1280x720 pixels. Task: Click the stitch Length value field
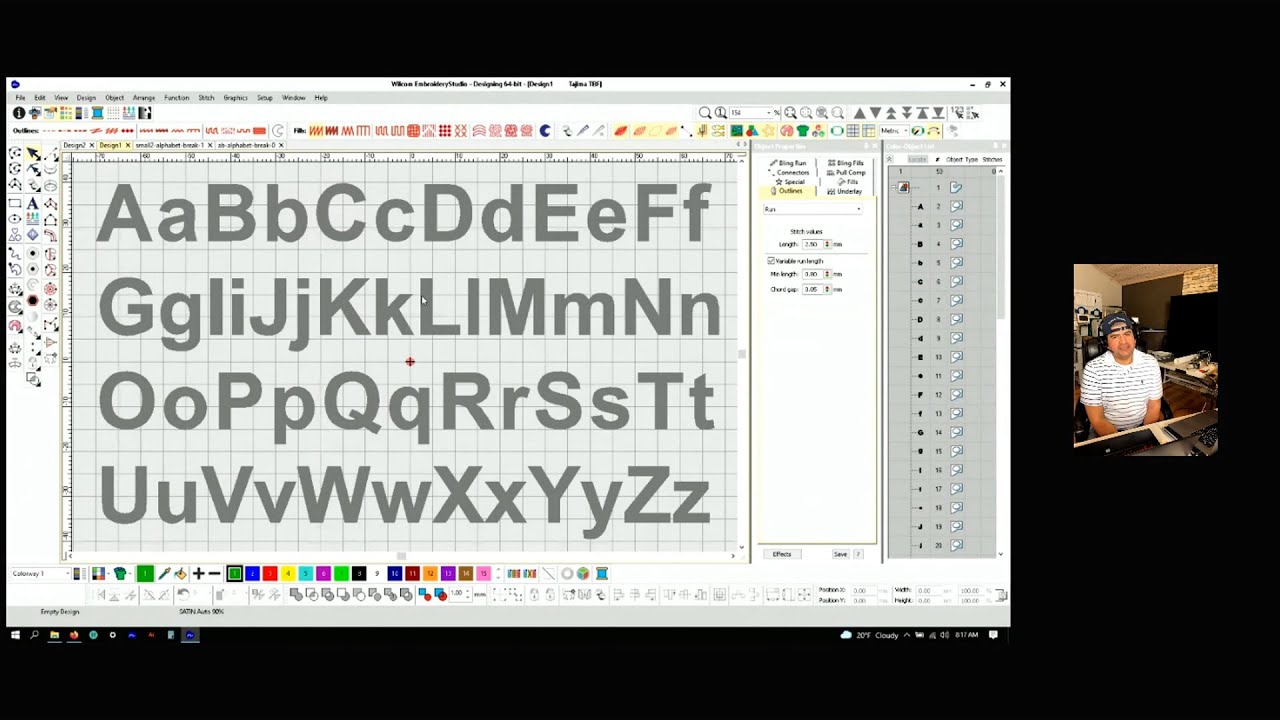click(811, 244)
